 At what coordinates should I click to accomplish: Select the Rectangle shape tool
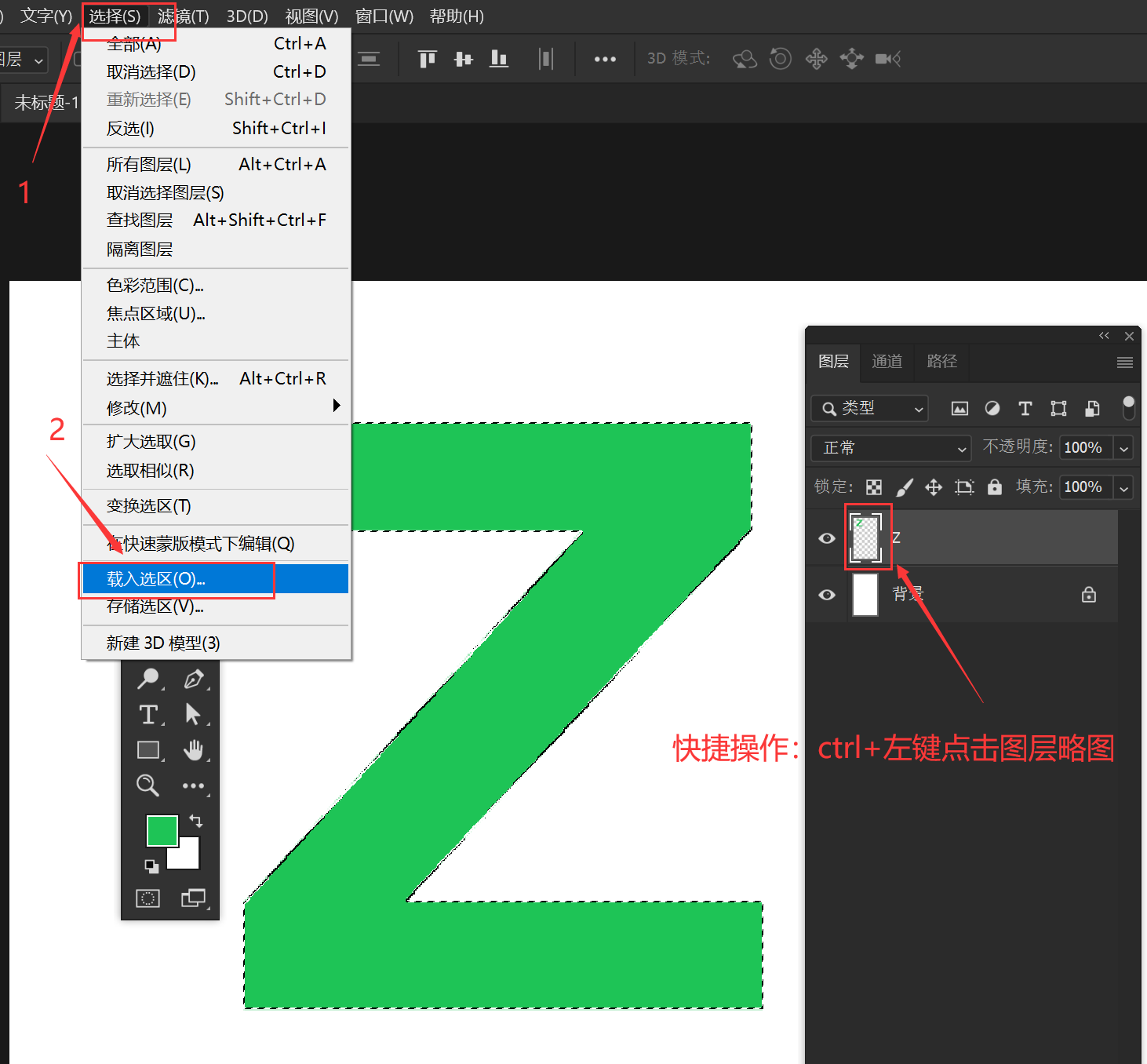click(x=148, y=750)
